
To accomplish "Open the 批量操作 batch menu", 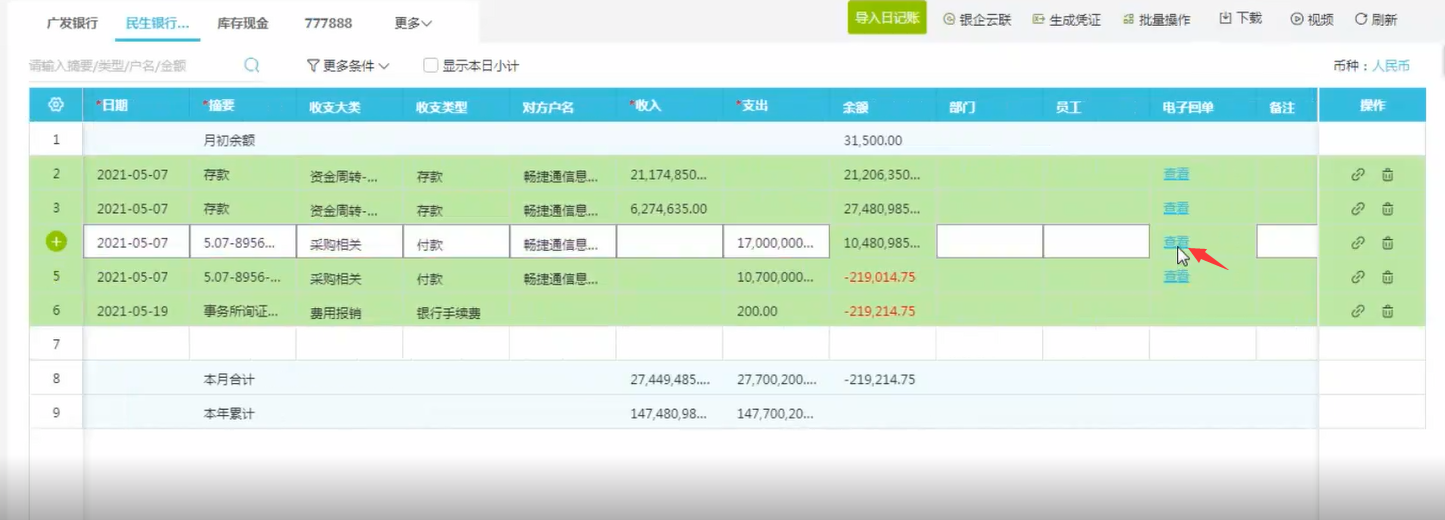I will [x=1157, y=19].
